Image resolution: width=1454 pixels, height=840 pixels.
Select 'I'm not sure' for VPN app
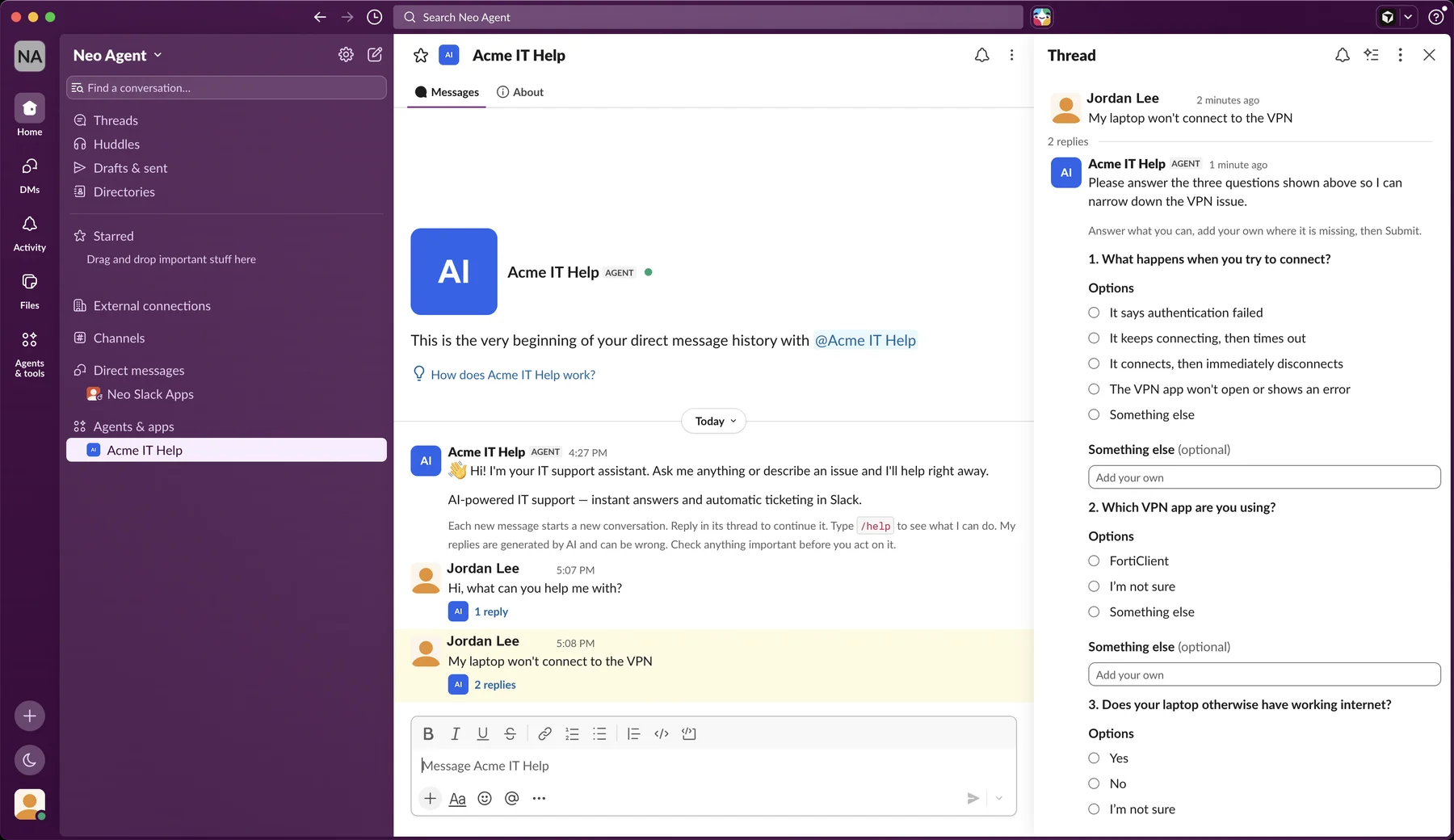1094,586
